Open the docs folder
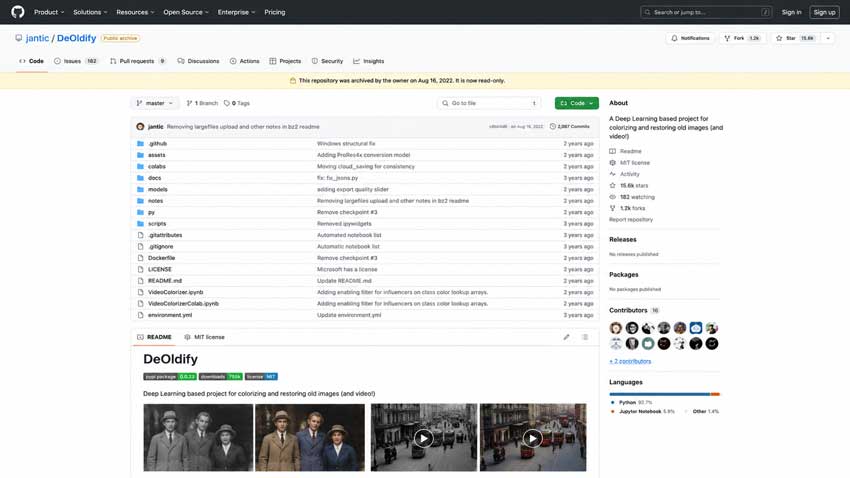850x478 pixels. point(154,178)
